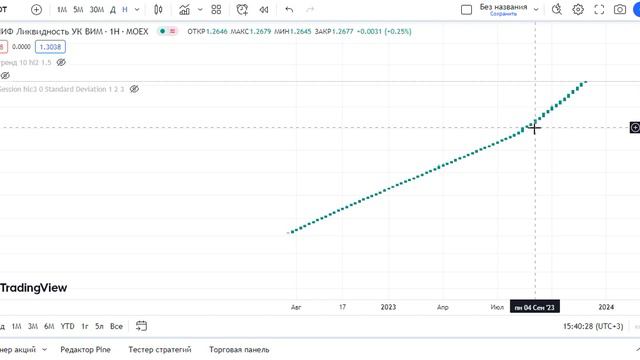The width and height of the screenshot is (640, 360).
Task: Select the 30M timeframe in top toolbar
Action: (x=97, y=9)
